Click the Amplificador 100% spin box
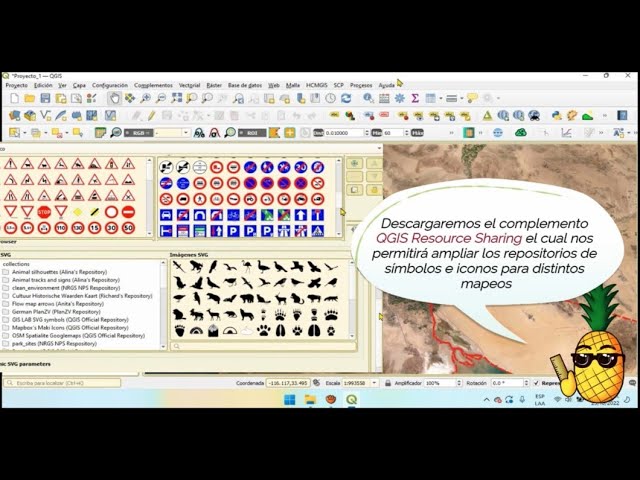The height and width of the screenshot is (480, 640). tap(443, 383)
